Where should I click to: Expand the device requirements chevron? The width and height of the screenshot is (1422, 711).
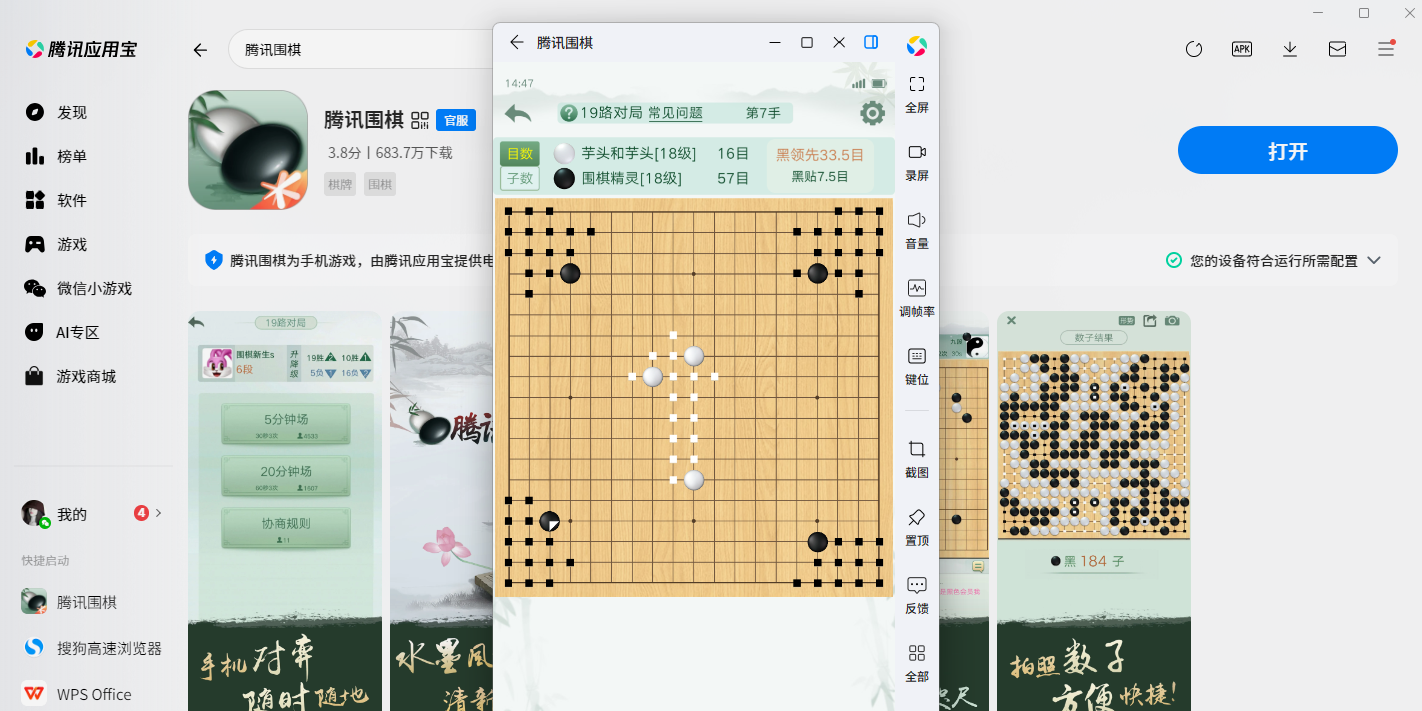pyautogui.click(x=1373, y=260)
